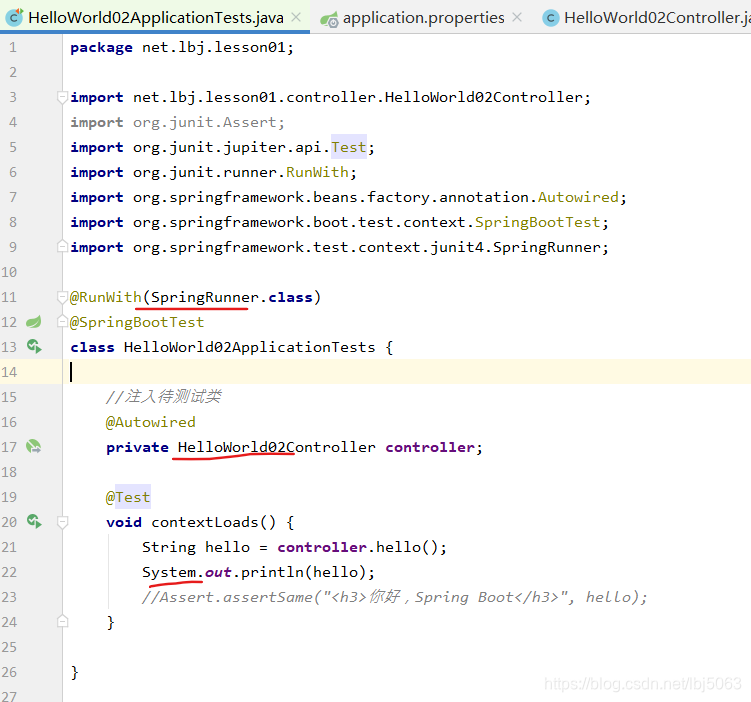
Task: Switch to HelloWorld02ApplicationTests.java tab
Action: click(x=156, y=18)
